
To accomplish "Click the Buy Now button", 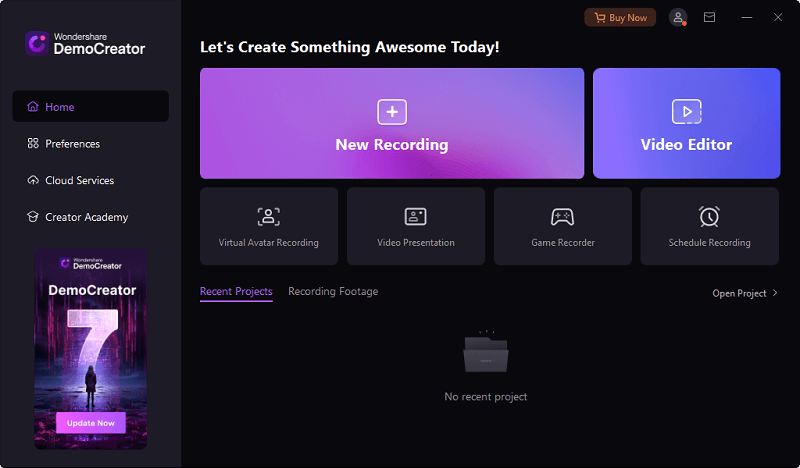I will pos(620,17).
